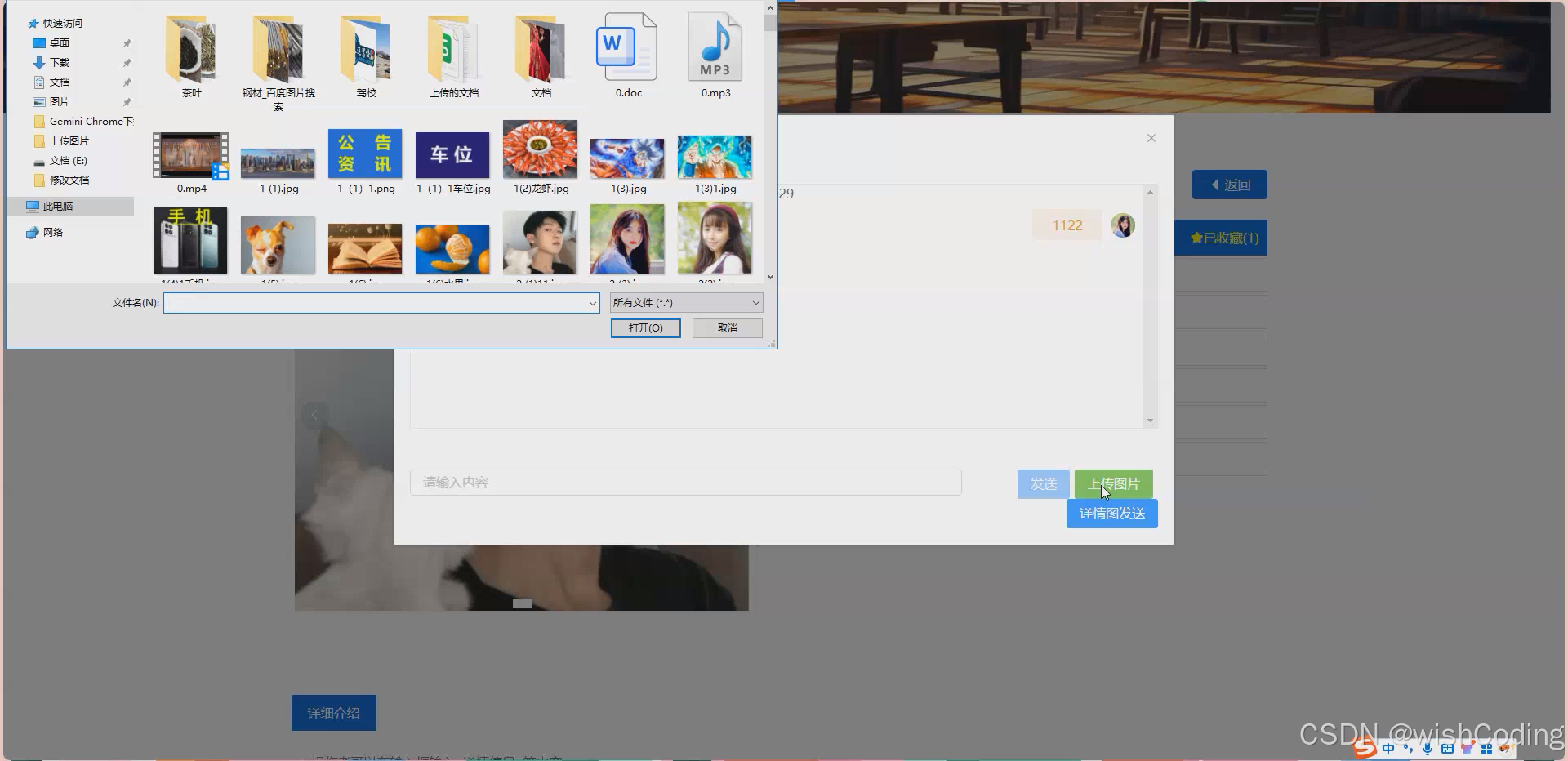
Task: Select 此电脑 in the navigation pane
Action: pyautogui.click(x=58, y=206)
